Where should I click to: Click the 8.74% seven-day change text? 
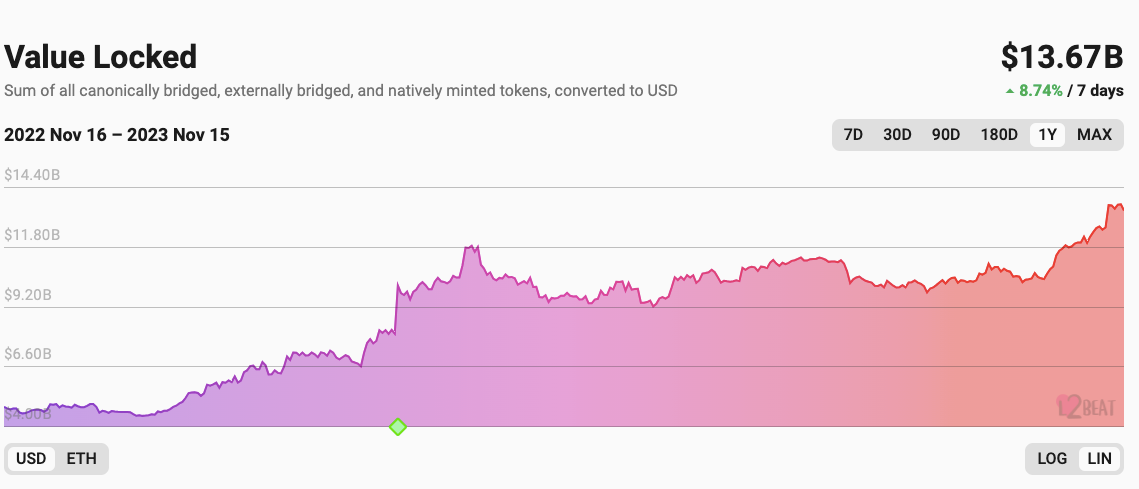[x=1040, y=90]
